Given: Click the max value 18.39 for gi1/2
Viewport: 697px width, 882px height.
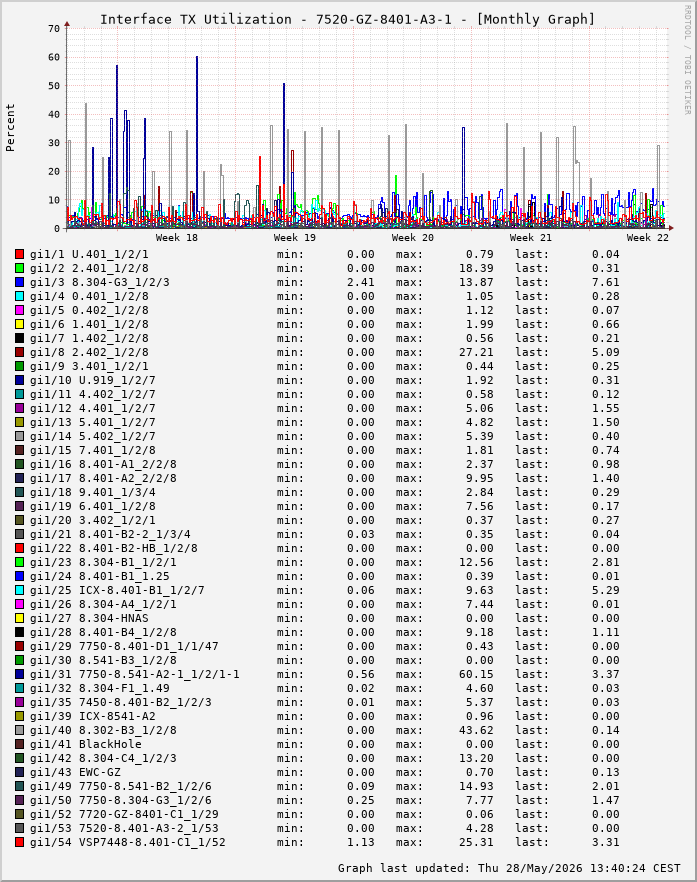Looking at the screenshot, I should pos(476,269).
